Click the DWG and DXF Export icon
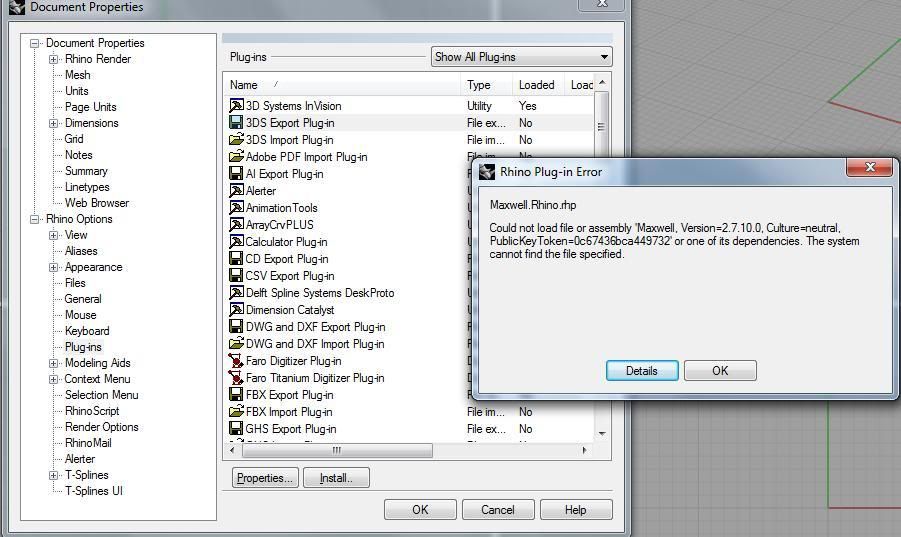This screenshot has height=537, width=901. [x=236, y=326]
